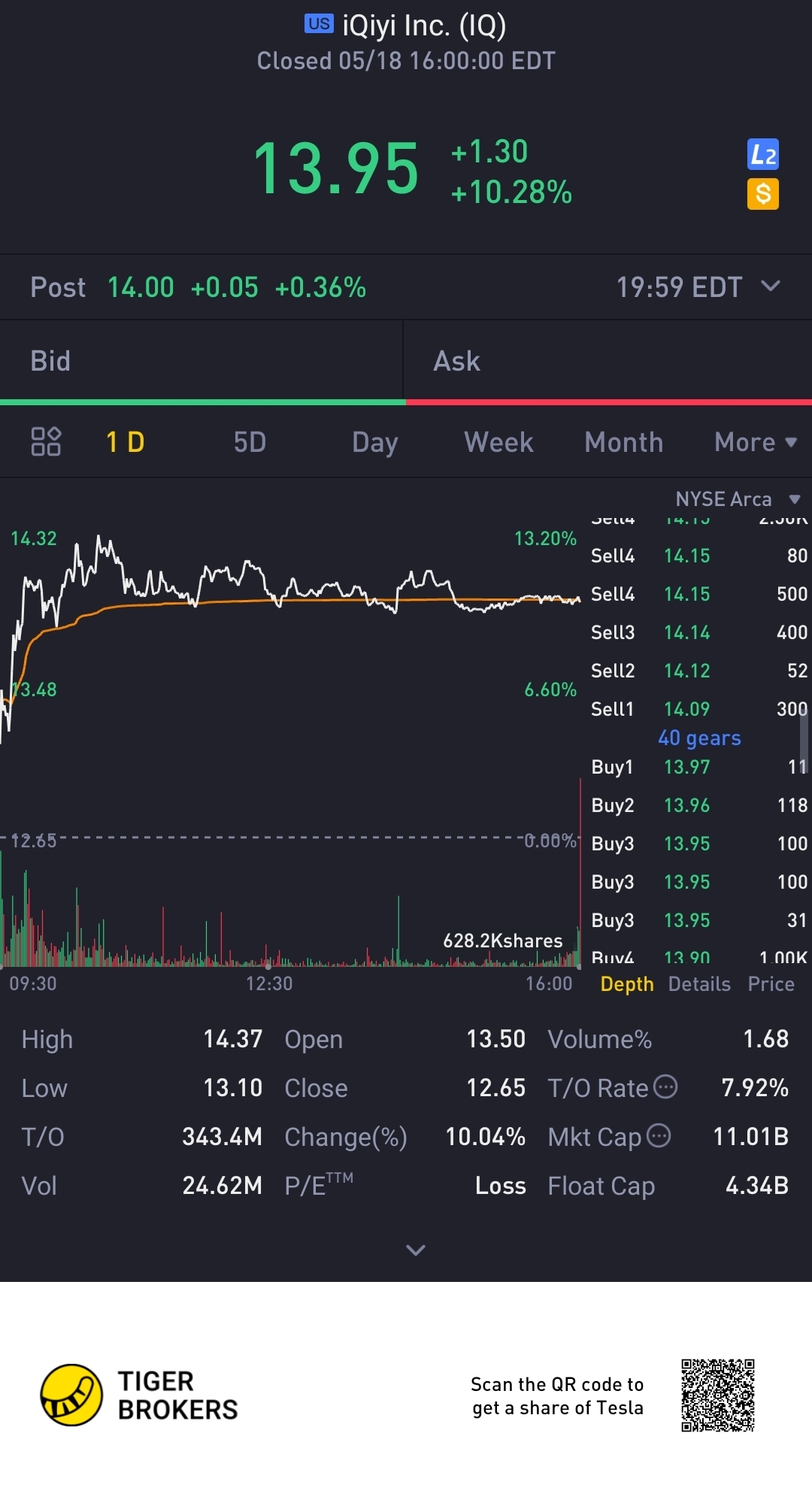Tap the Post 14.00 price
This screenshot has height=1509, width=812.
click(141, 287)
